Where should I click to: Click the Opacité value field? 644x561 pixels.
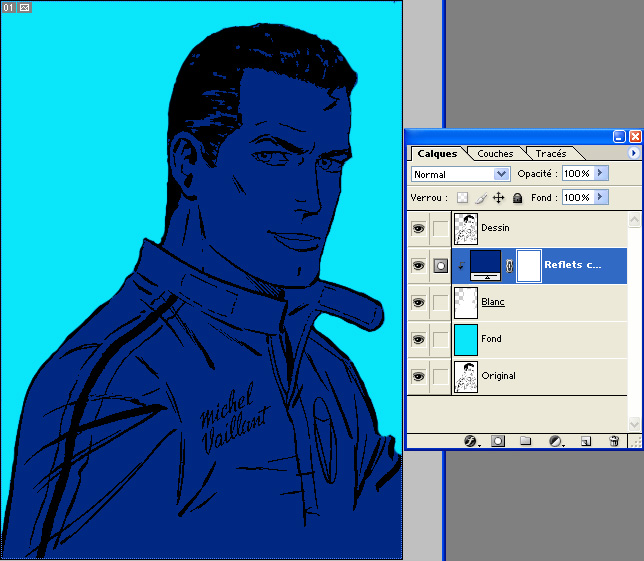click(x=578, y=173)
